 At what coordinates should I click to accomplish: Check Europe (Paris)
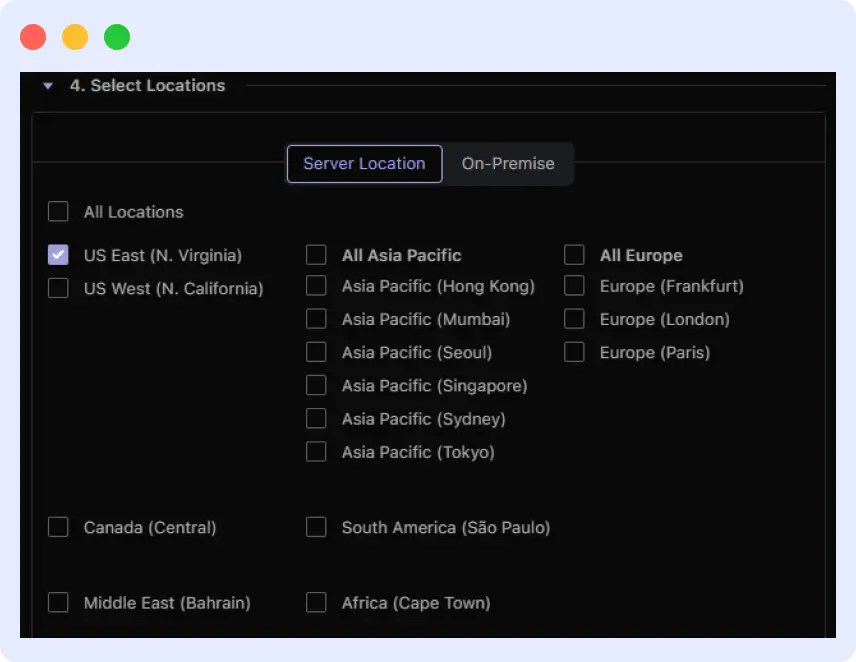(x=574, y=352)
